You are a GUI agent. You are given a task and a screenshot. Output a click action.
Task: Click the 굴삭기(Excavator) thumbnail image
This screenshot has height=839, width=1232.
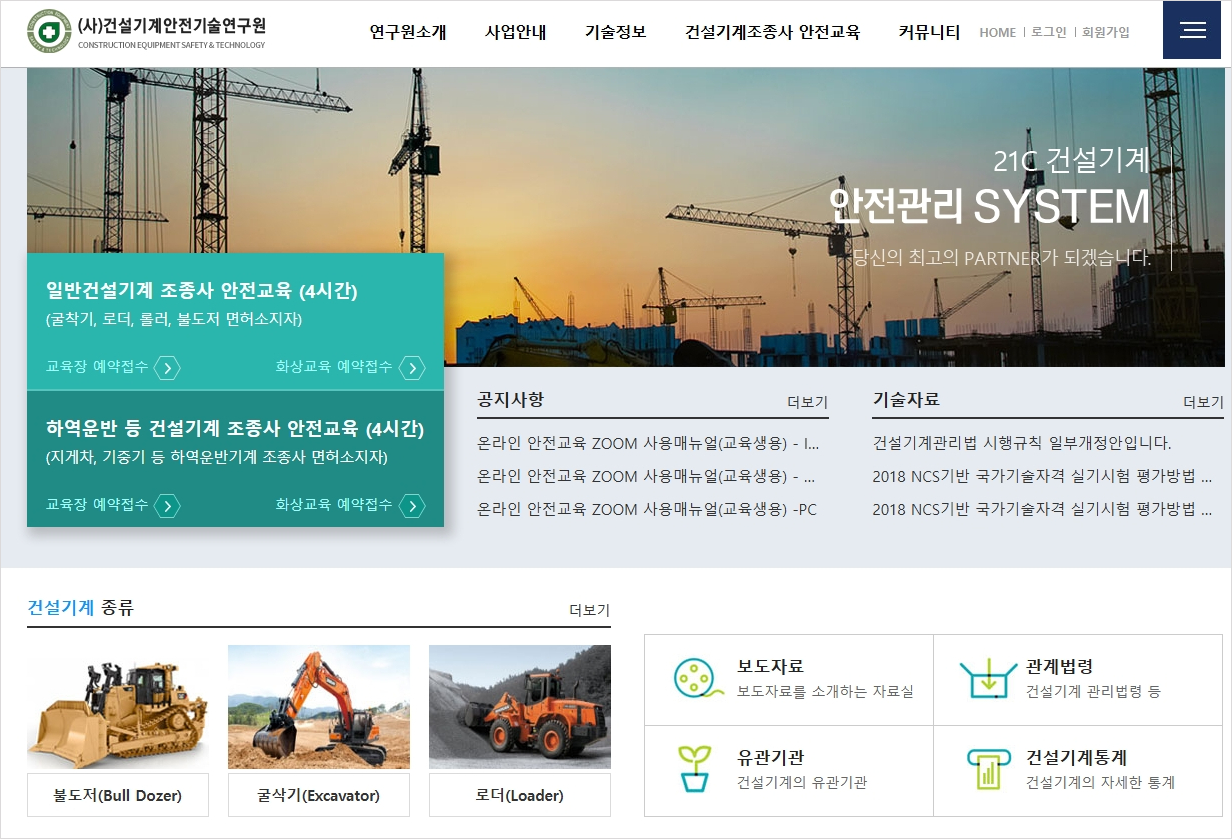pos(319,706)
